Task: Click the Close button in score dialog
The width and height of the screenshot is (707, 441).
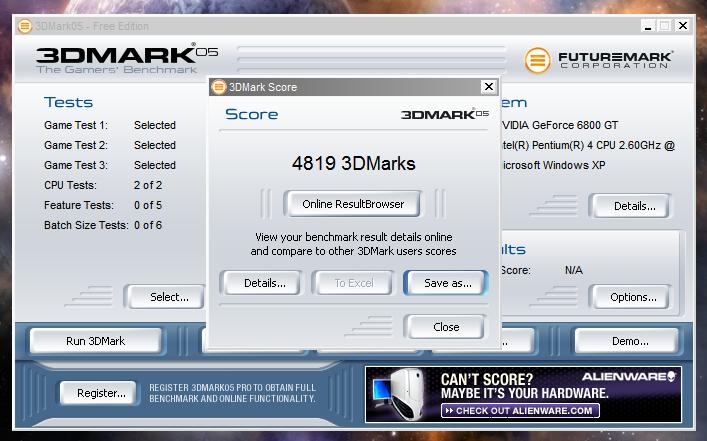Action: (x=446, y=326)
